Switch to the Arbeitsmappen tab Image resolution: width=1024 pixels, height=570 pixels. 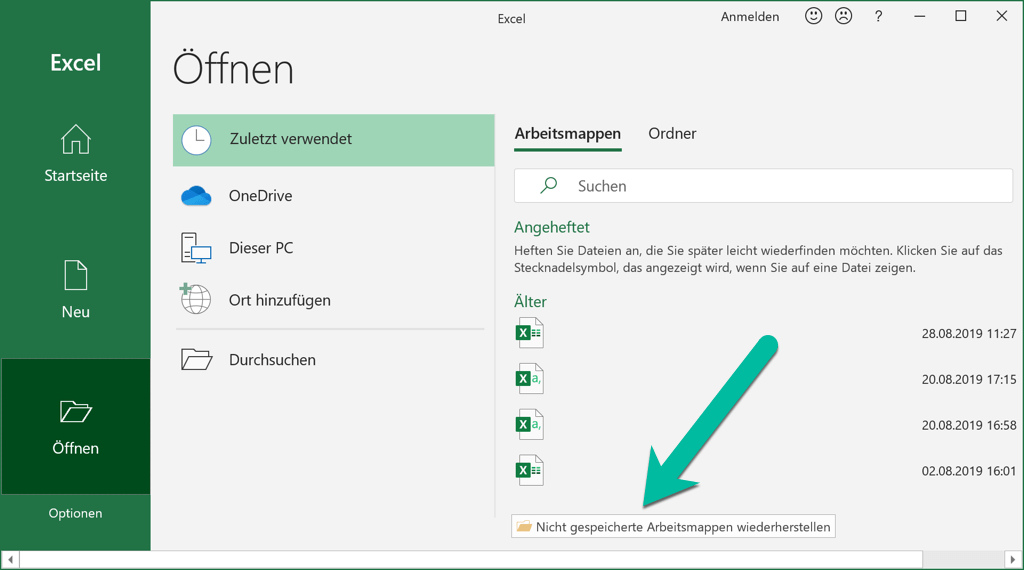(568, 134)
